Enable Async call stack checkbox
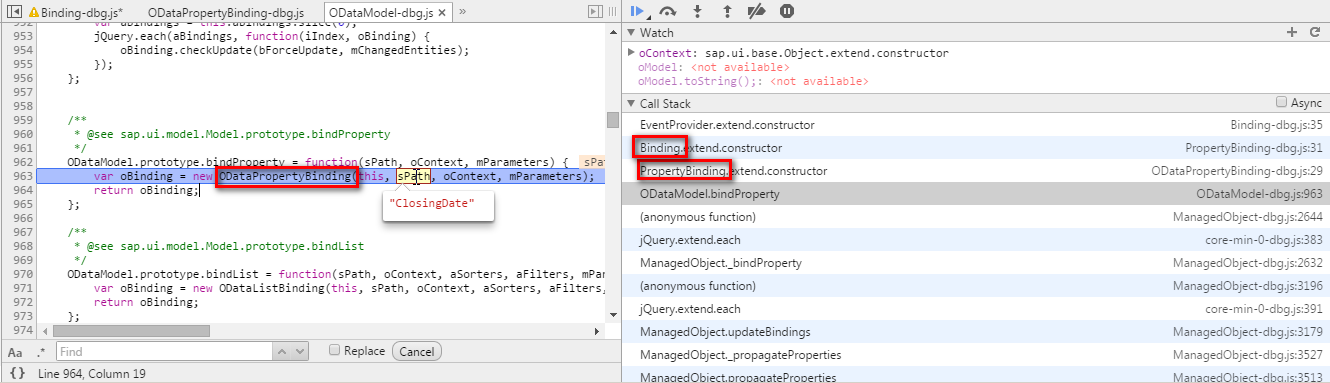 point(1281,103)
